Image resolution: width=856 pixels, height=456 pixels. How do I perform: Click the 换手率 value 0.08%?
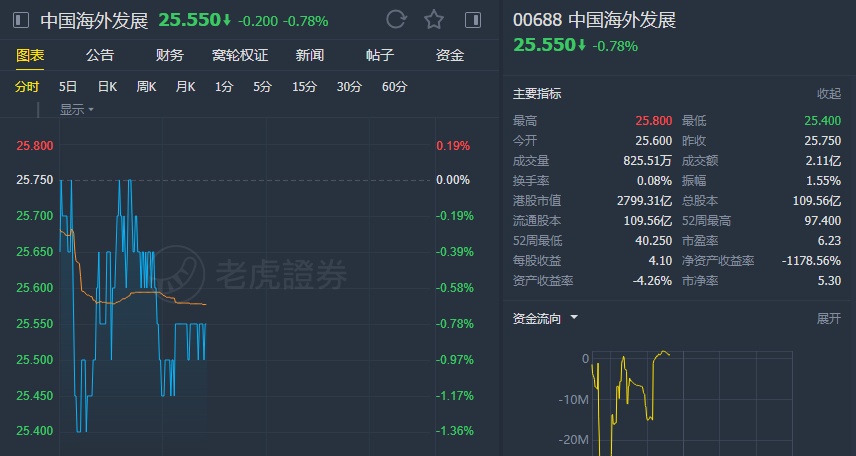(x=655, y=181)
